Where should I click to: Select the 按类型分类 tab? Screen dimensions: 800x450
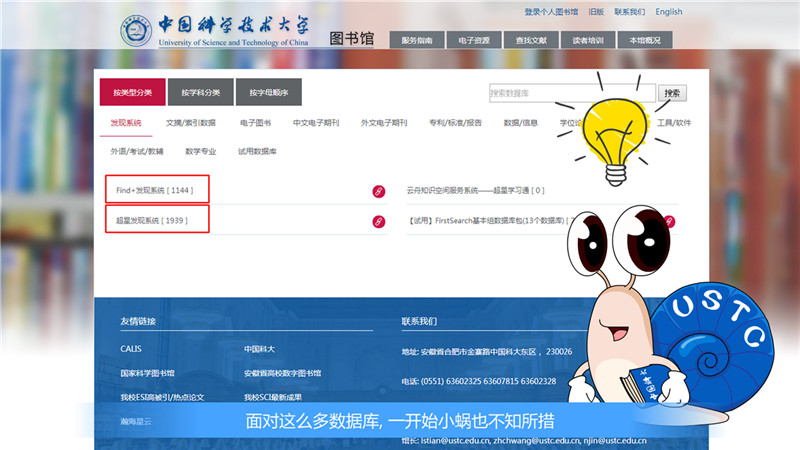133,92
